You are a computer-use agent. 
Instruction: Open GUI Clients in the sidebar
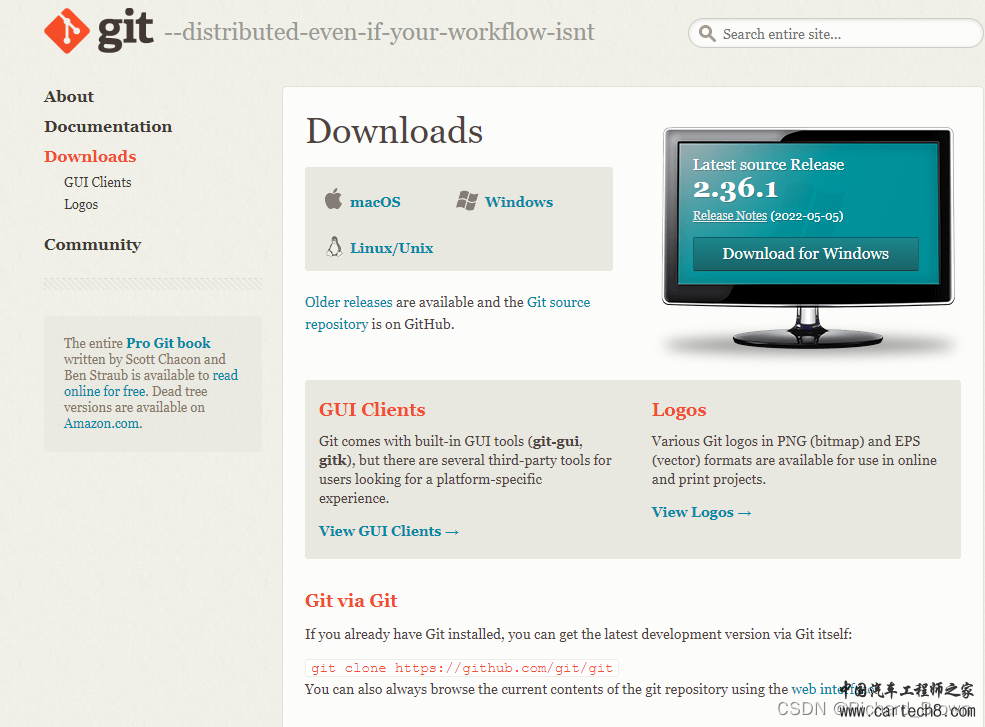[x=97, y=182]
